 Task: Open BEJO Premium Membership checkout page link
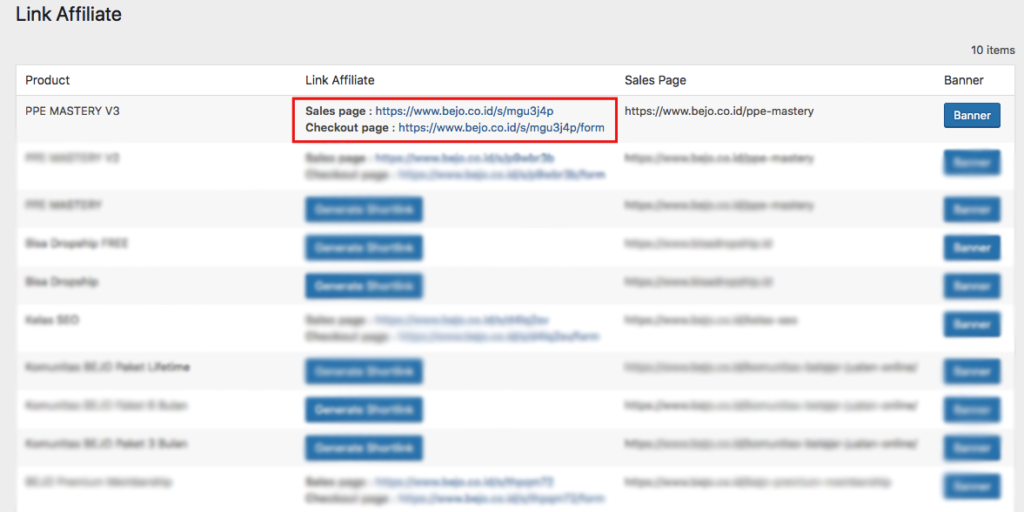[x=501, y=497]
